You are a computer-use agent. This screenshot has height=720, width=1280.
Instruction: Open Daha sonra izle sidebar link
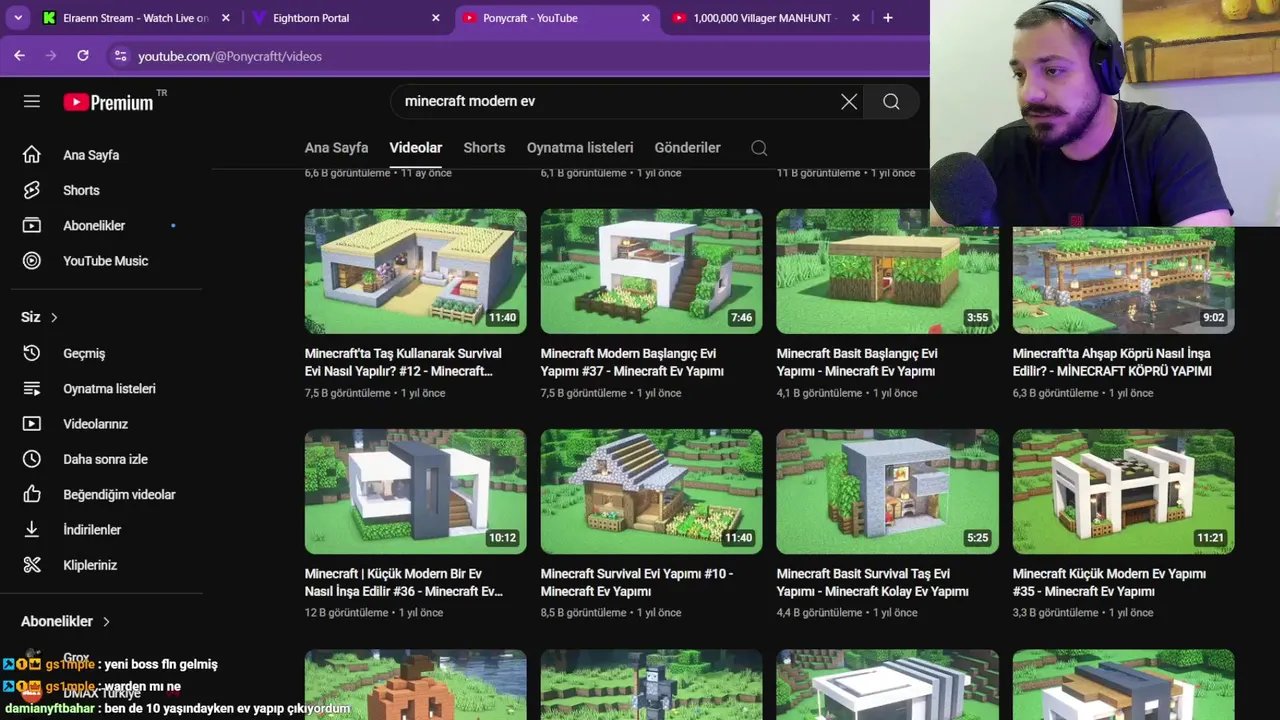(106, 459)
